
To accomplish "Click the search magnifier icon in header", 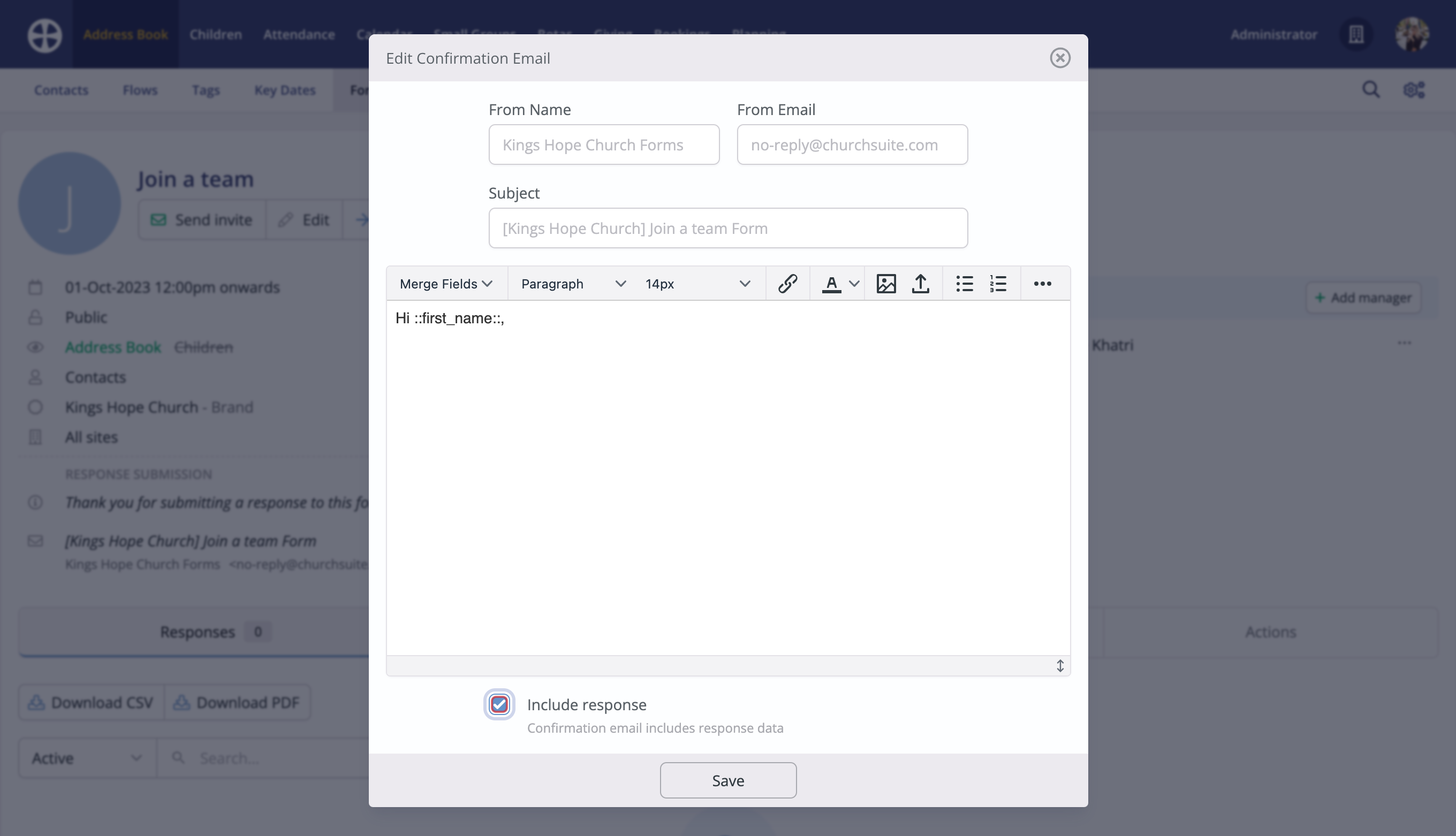I will (1371, 89).
